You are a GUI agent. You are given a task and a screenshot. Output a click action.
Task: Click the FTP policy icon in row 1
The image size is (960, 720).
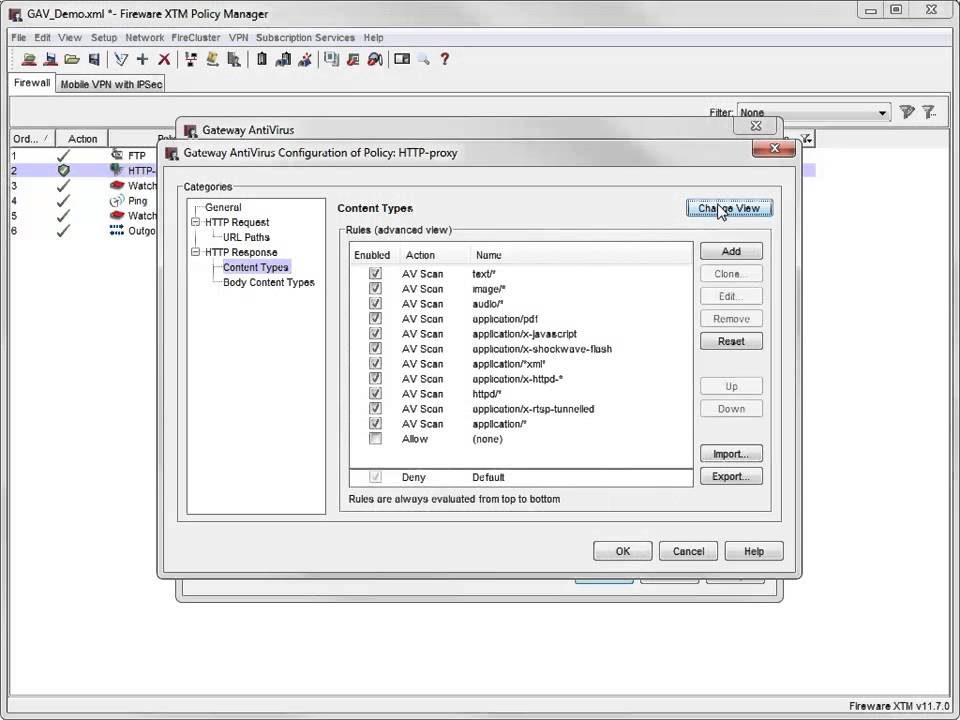tap(116, 155)
